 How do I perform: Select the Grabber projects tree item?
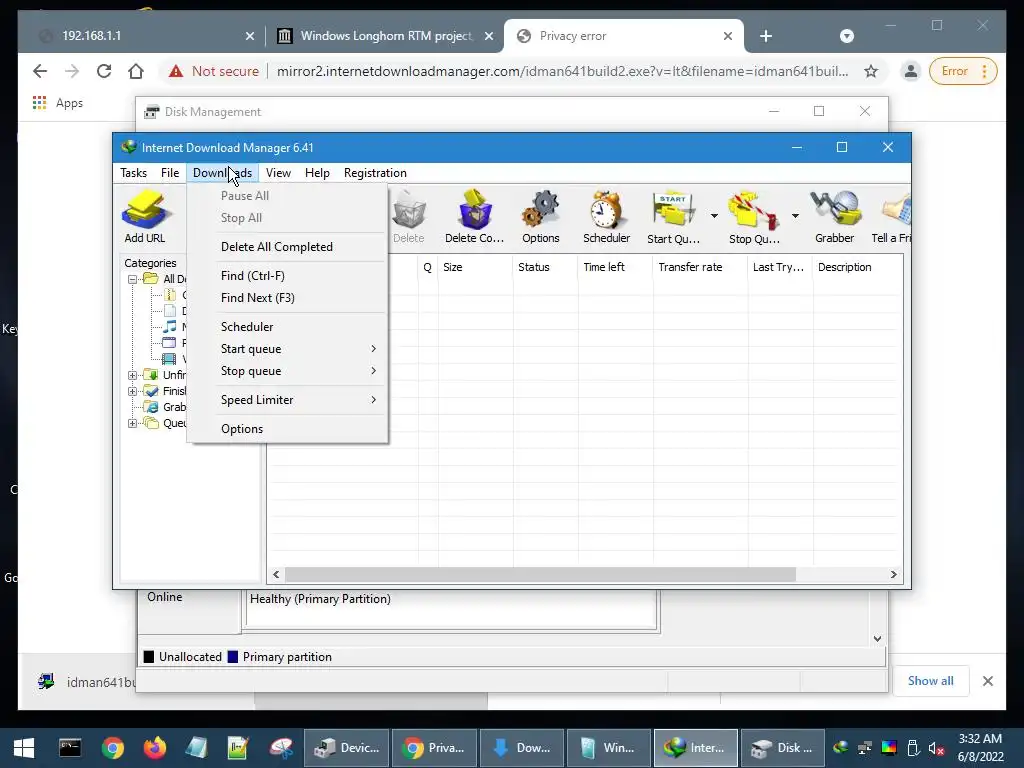(165, 407)
